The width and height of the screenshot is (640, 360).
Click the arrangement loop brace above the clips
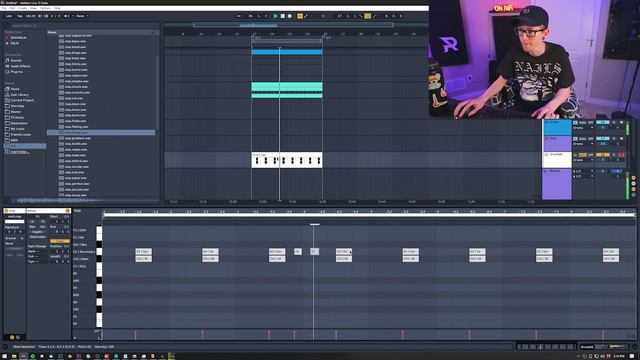(287, 40)
